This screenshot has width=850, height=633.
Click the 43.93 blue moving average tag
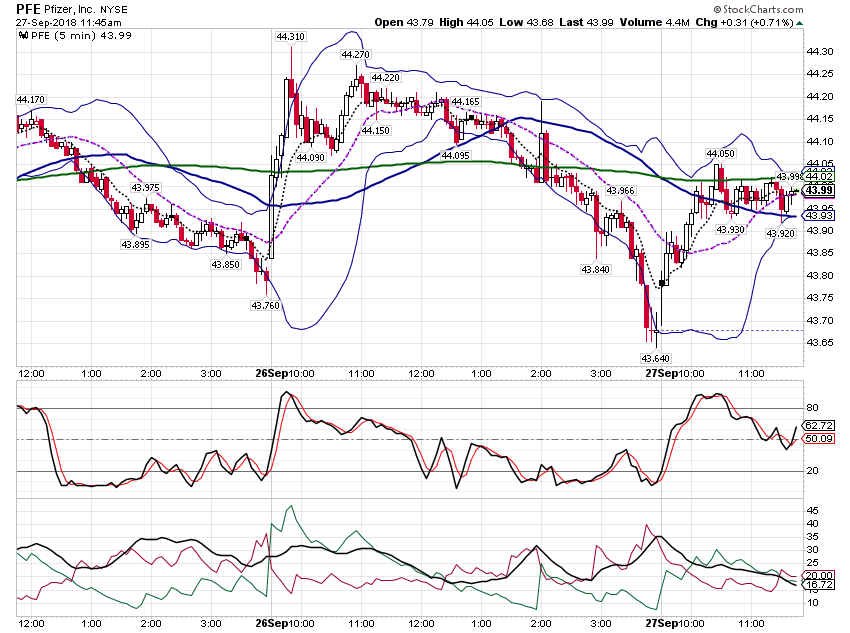click(x=819, y=216)
